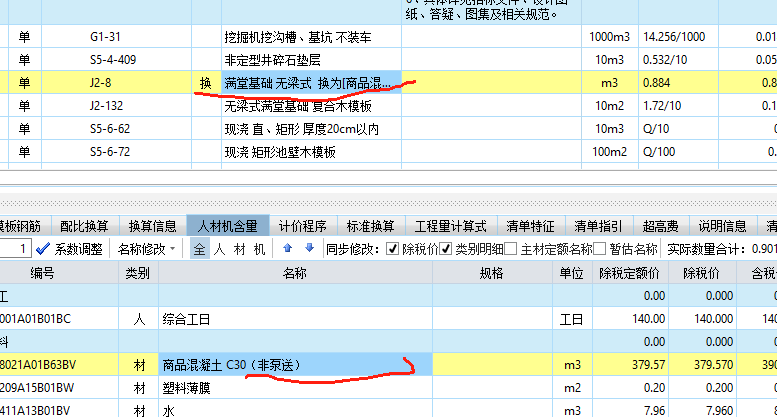Click the blue move-up arrow icon

(287, 248)
